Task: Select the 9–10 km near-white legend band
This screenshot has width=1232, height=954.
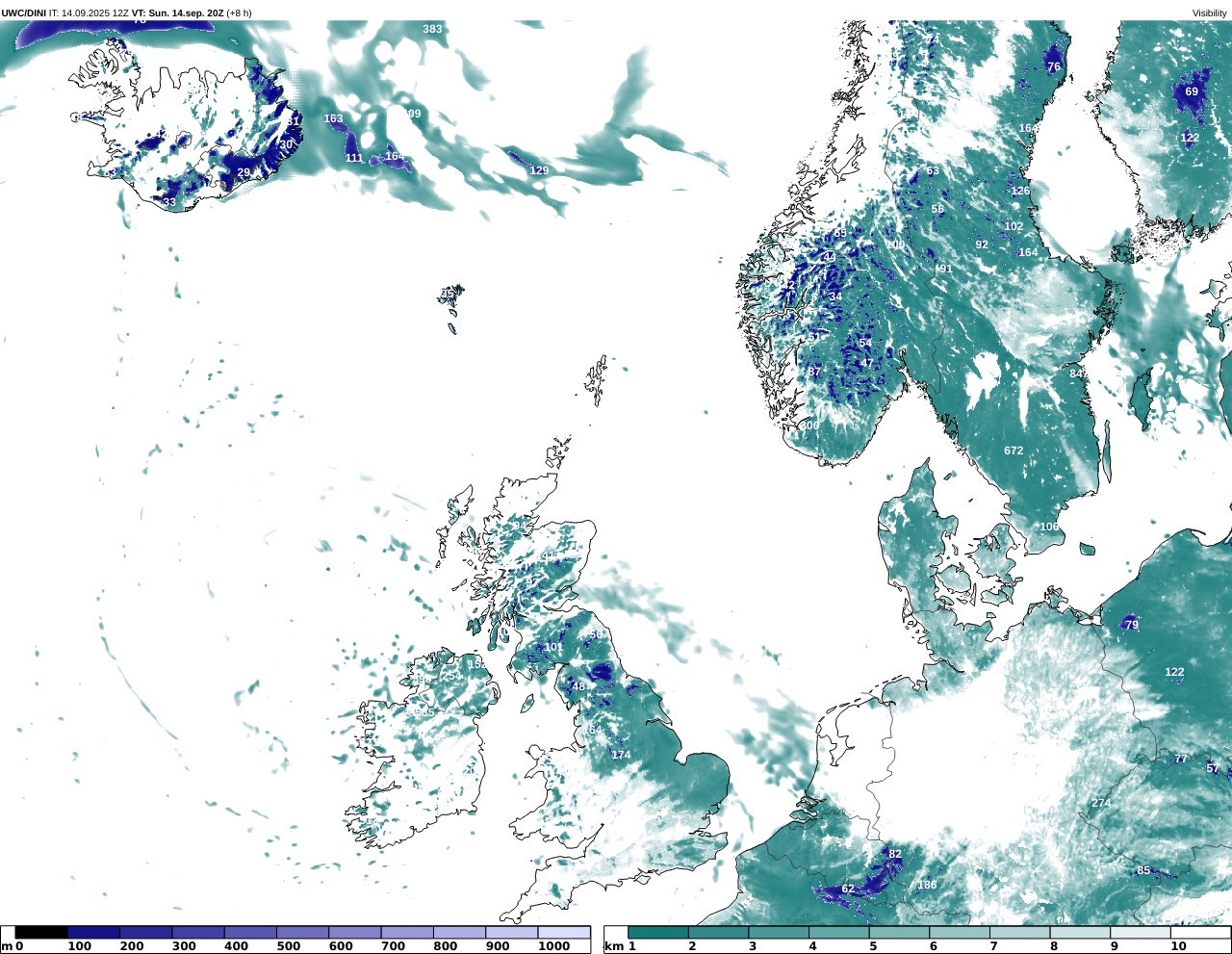Action: pyautogui.click(x=1141, y=932)
